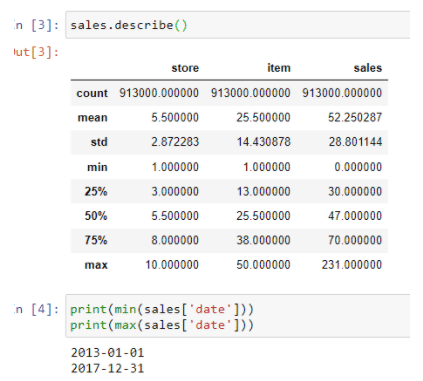The width and height of the screenshot is (423, 381).
Task: Click the sales.describe() code cell
Action: point(238,25)
